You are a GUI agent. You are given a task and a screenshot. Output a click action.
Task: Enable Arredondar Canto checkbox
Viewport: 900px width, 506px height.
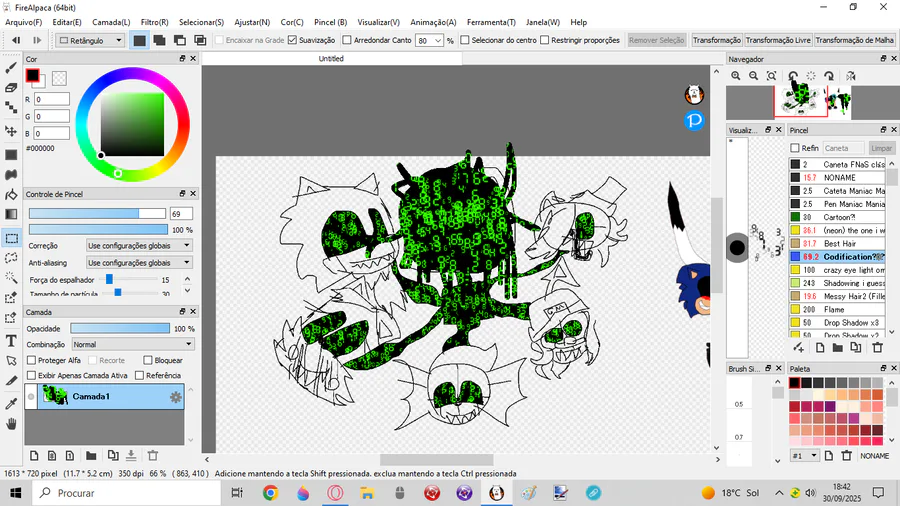pos(347,40)
